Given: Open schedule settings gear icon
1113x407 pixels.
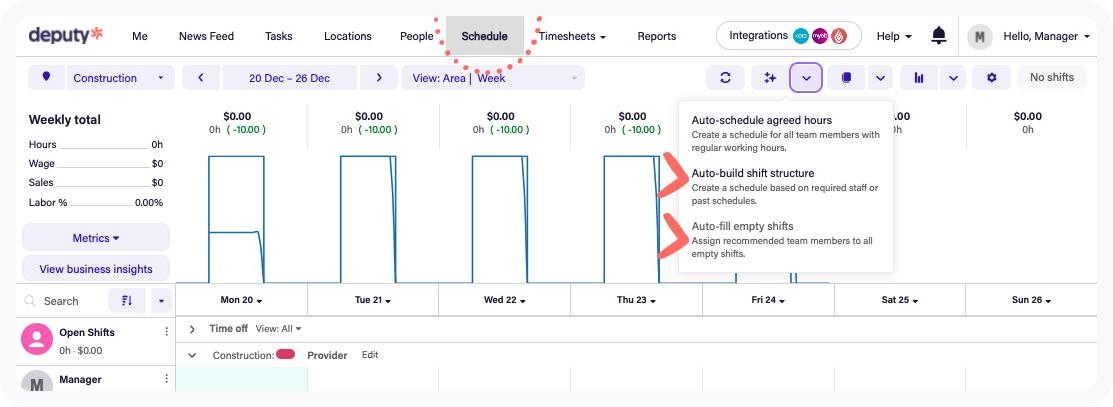Looking at the screenshot, I should pos(991,78).
